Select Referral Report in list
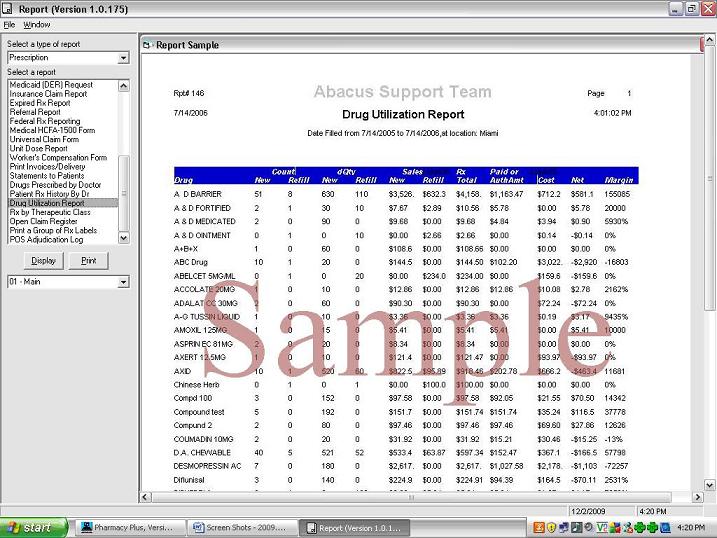Image resolution: width=717 pixels, height=538 pixels. 35,112
